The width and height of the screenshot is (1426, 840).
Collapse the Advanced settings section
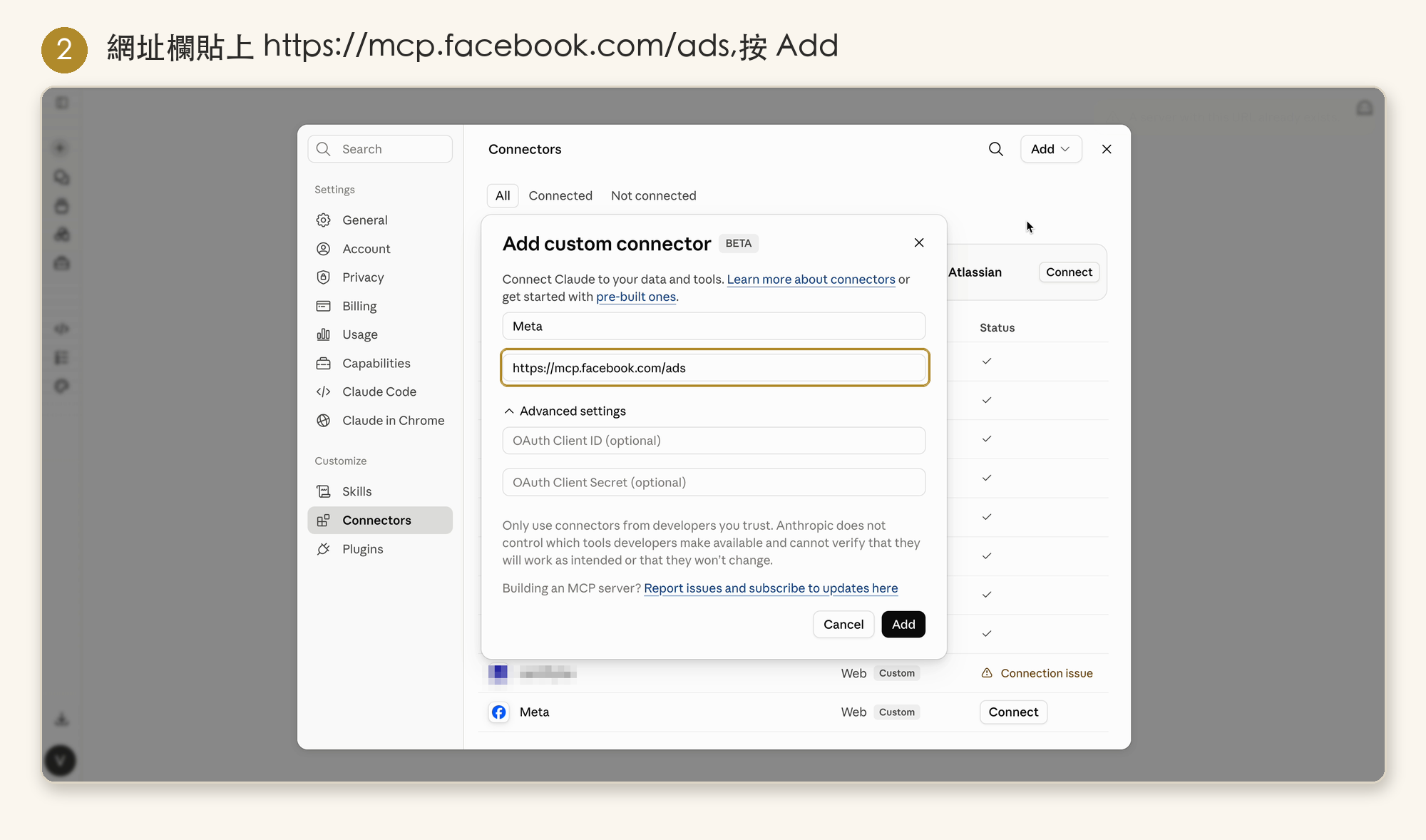pyautogui.click(x=565, y=411)
